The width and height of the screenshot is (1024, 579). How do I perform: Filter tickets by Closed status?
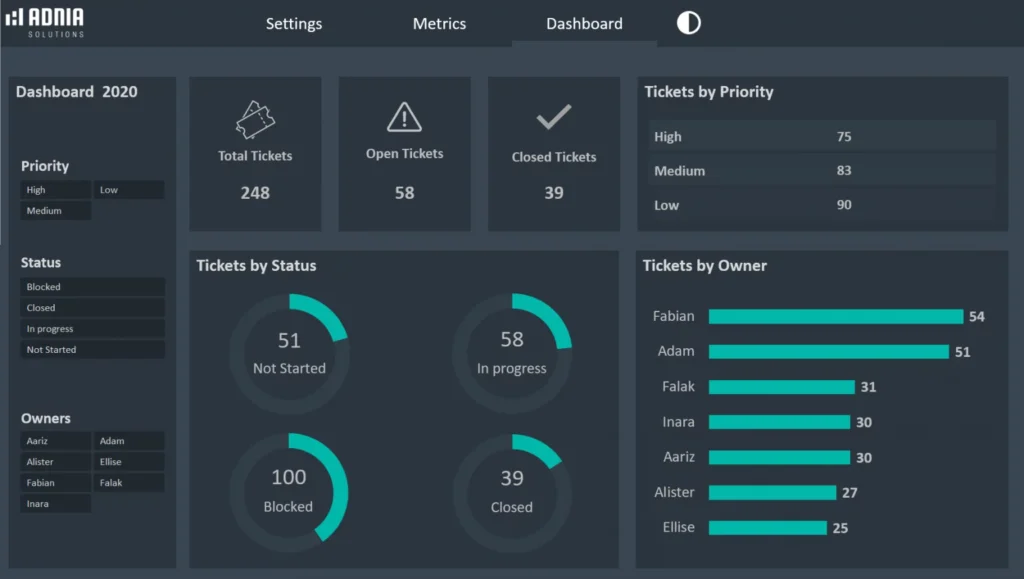point(92,307)
